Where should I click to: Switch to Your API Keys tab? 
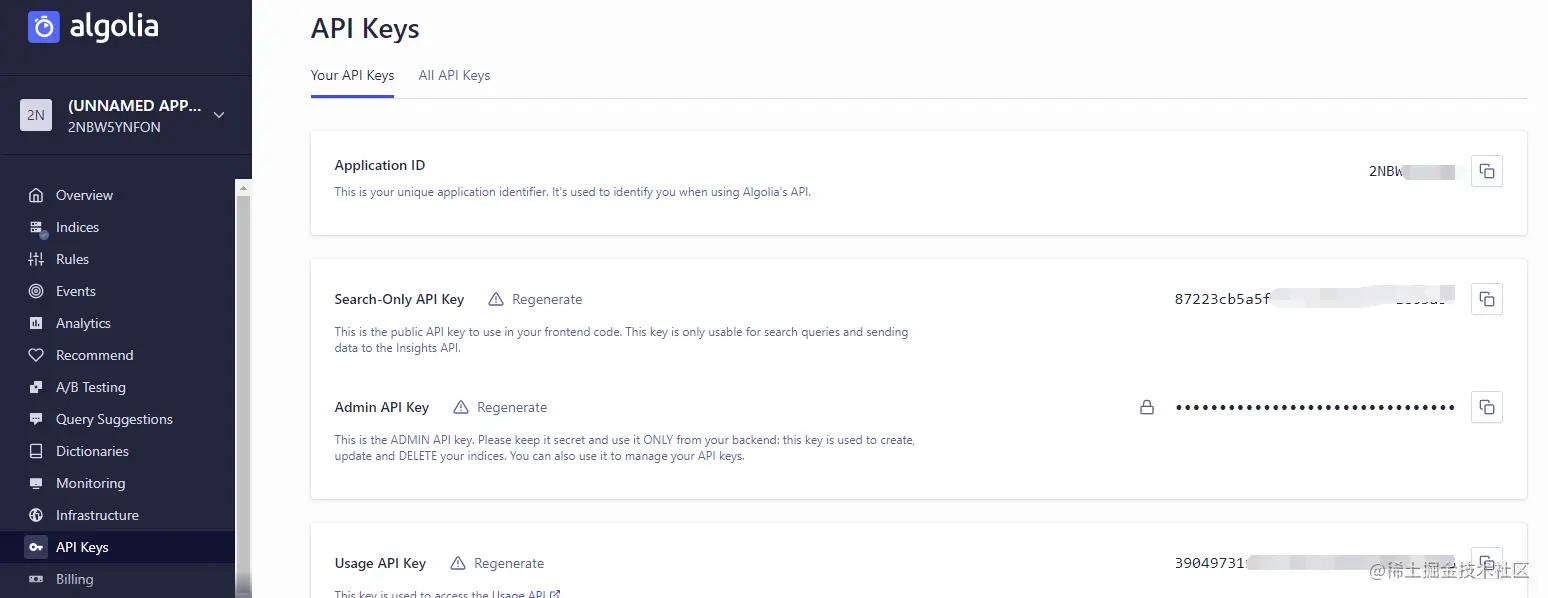pyautogui.click(x=352, y=75)
